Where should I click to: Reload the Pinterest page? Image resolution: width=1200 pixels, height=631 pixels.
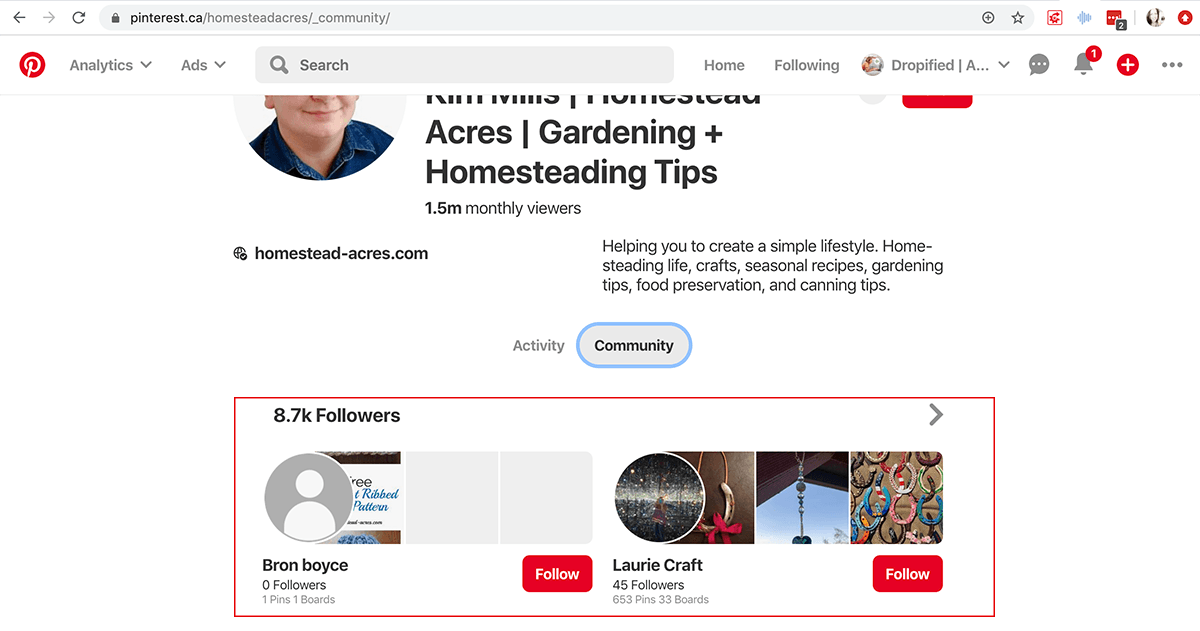tap(79, 17)
